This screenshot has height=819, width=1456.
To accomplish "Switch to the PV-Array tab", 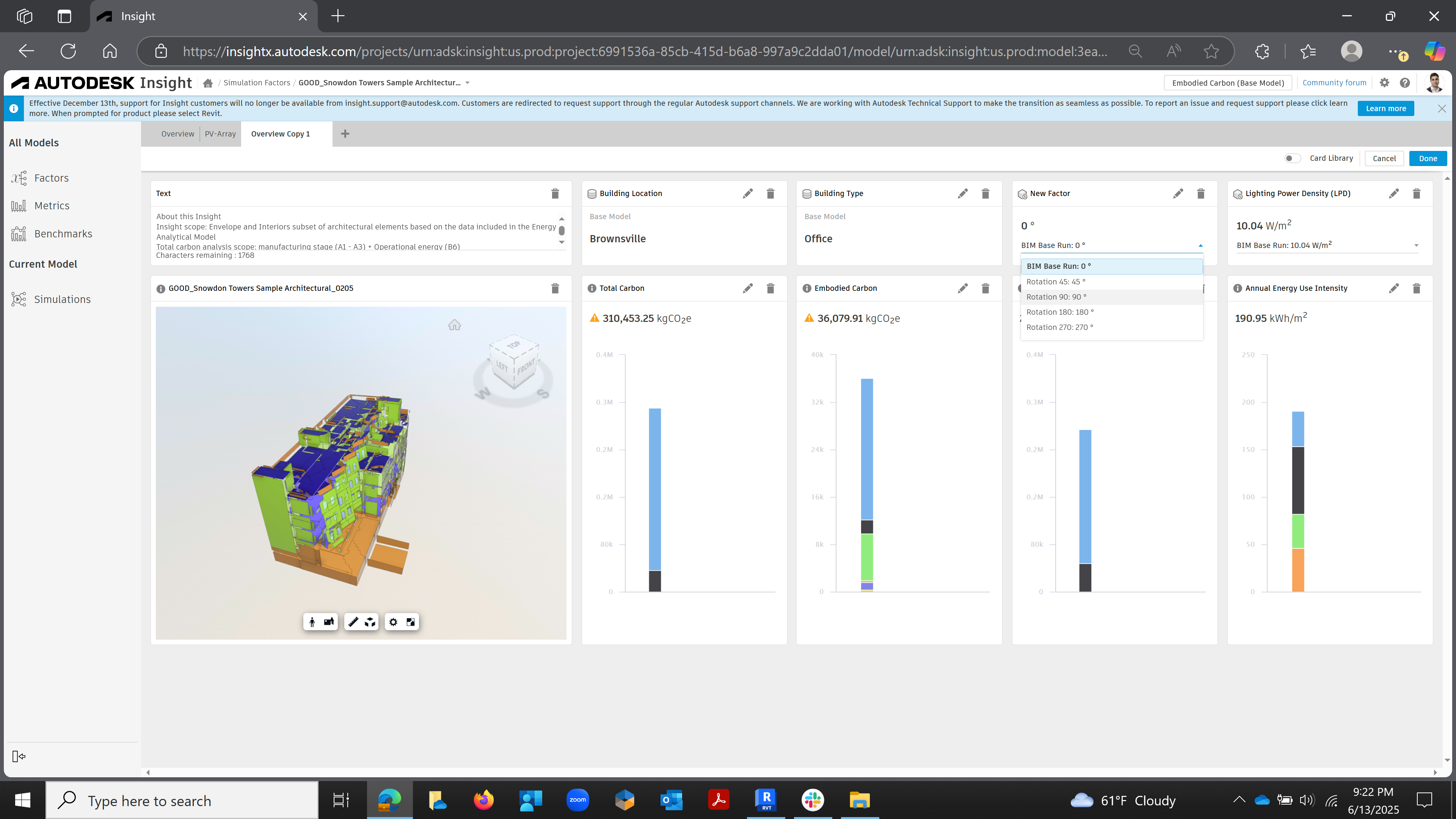I will (220, 134).
